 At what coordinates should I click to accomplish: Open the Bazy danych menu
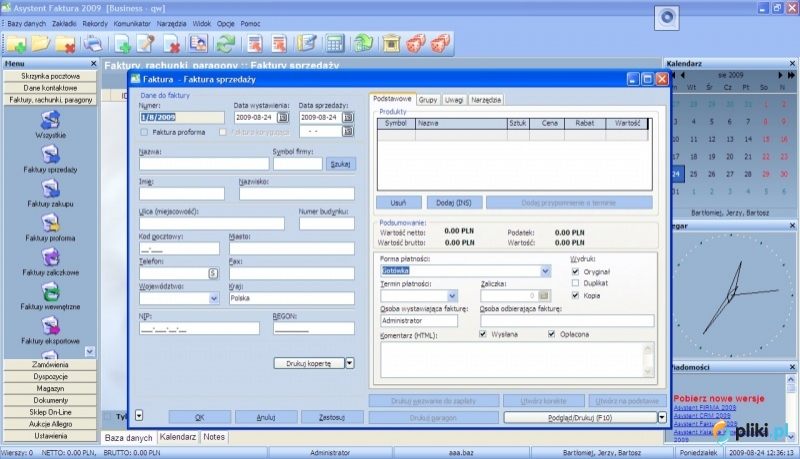27,23
